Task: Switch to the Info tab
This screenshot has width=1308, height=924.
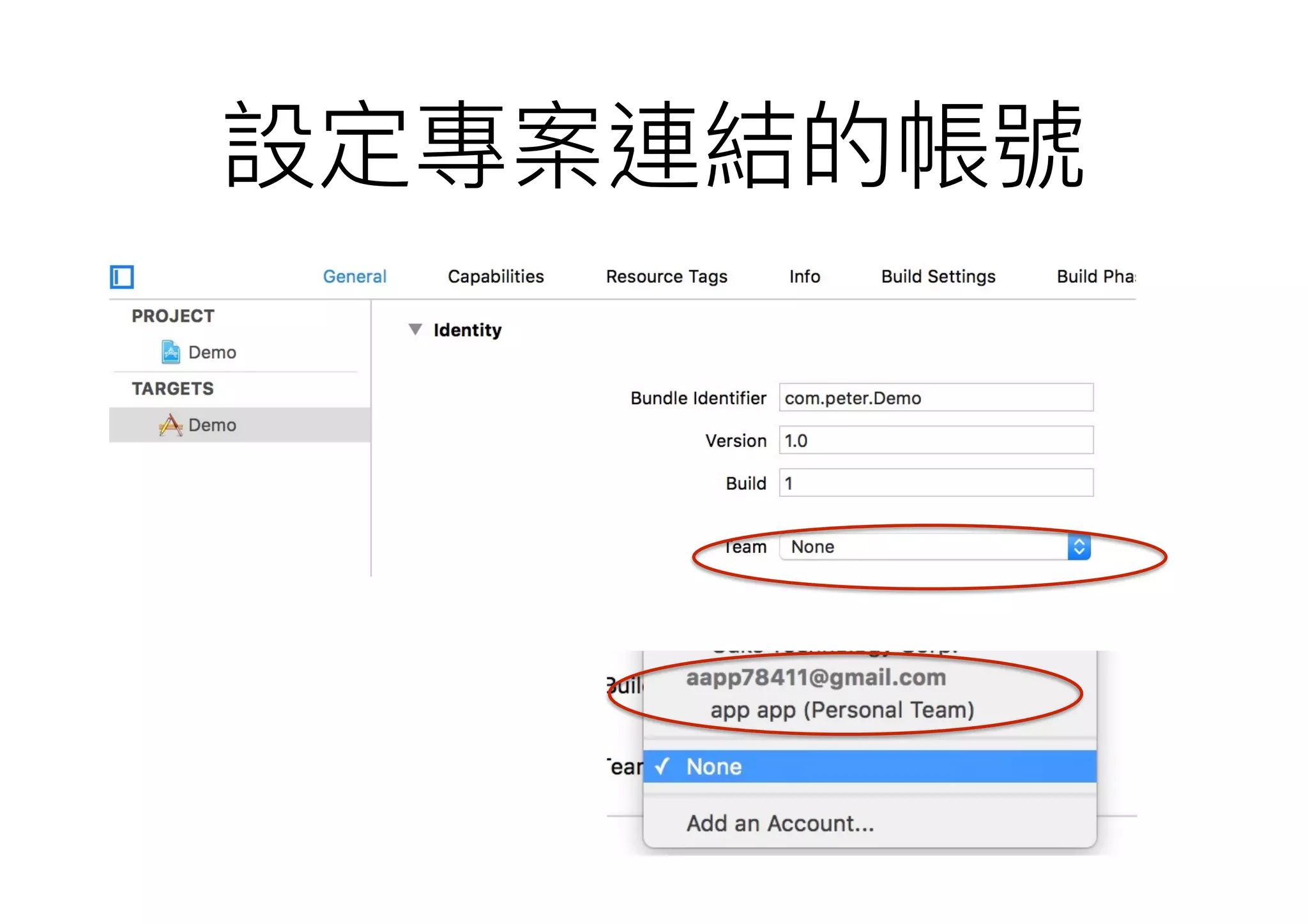Action: tap(804, 276)
